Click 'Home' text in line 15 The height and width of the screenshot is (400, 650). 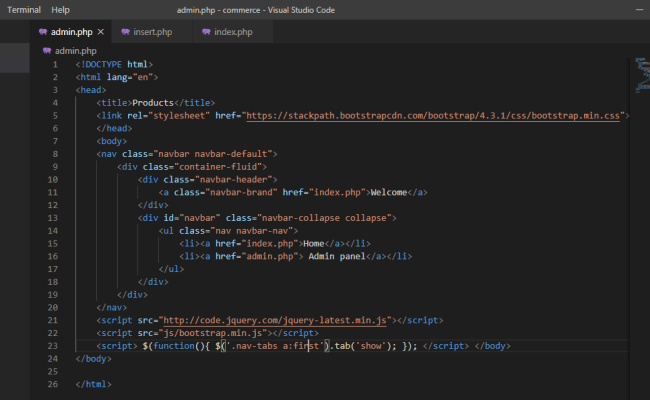313,244
